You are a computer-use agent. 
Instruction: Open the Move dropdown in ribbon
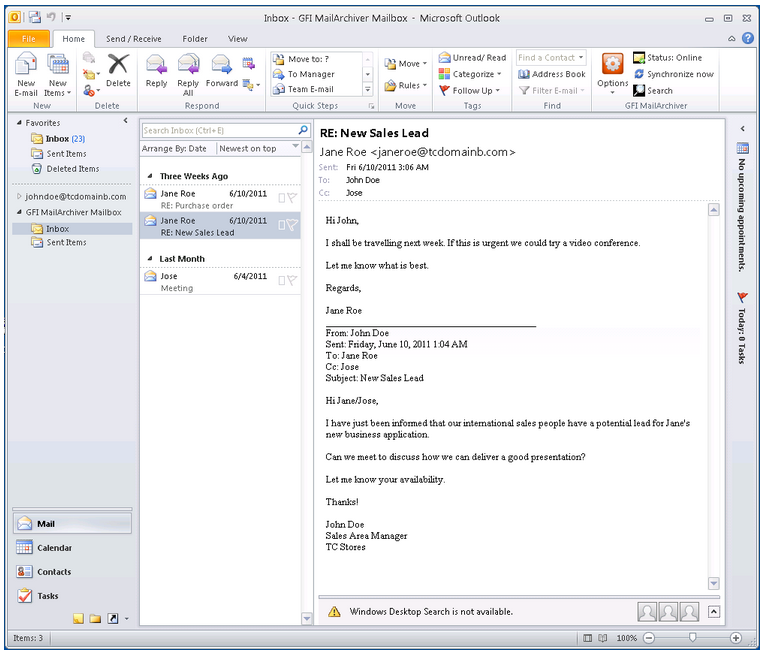point(405,64)
